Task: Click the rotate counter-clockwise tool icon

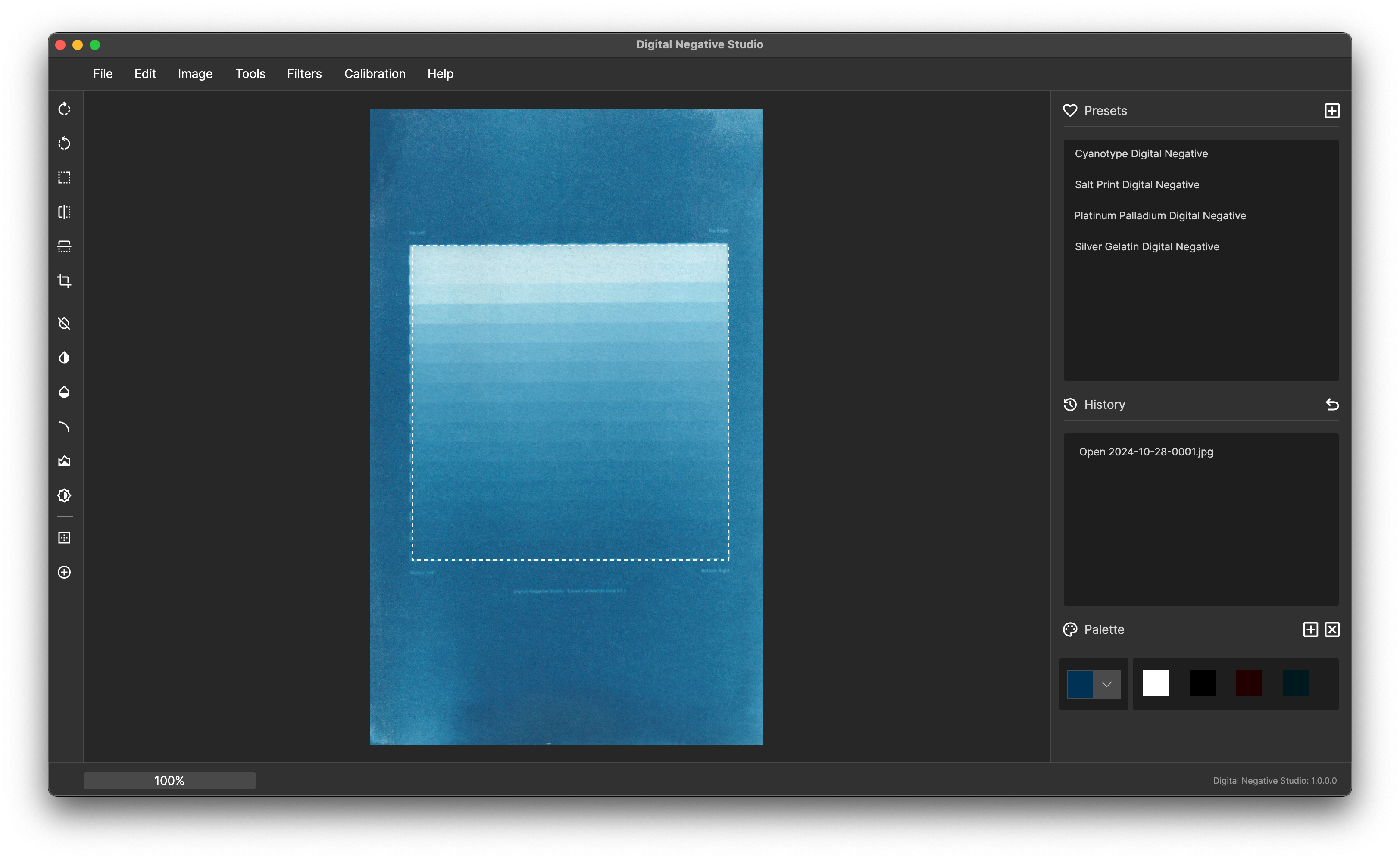Action: point(64,143)
